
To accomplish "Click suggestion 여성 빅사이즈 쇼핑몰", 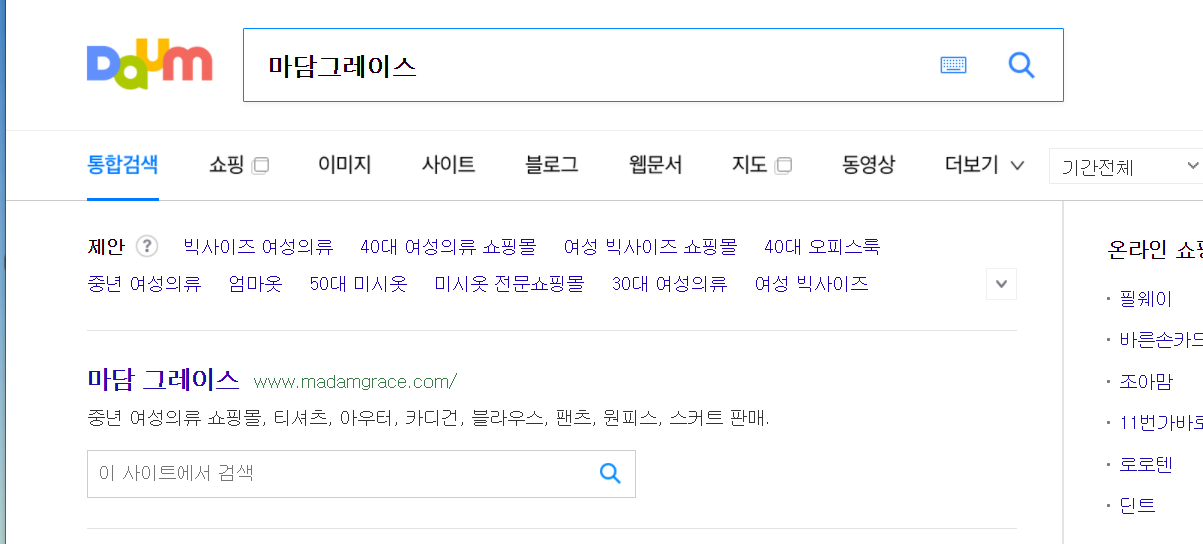I will pos(650,246).
